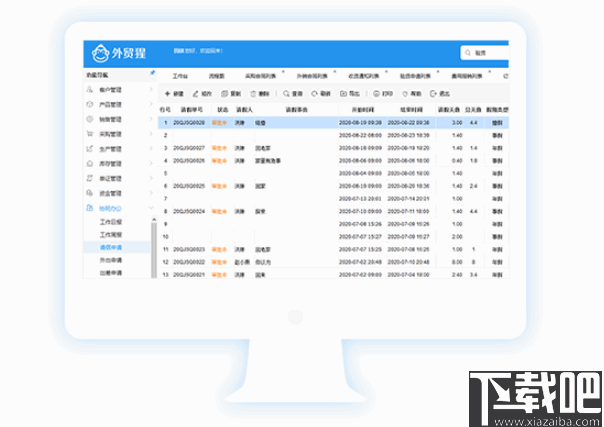Select row 1 cell 20GJSQ0028

(189, 123)
